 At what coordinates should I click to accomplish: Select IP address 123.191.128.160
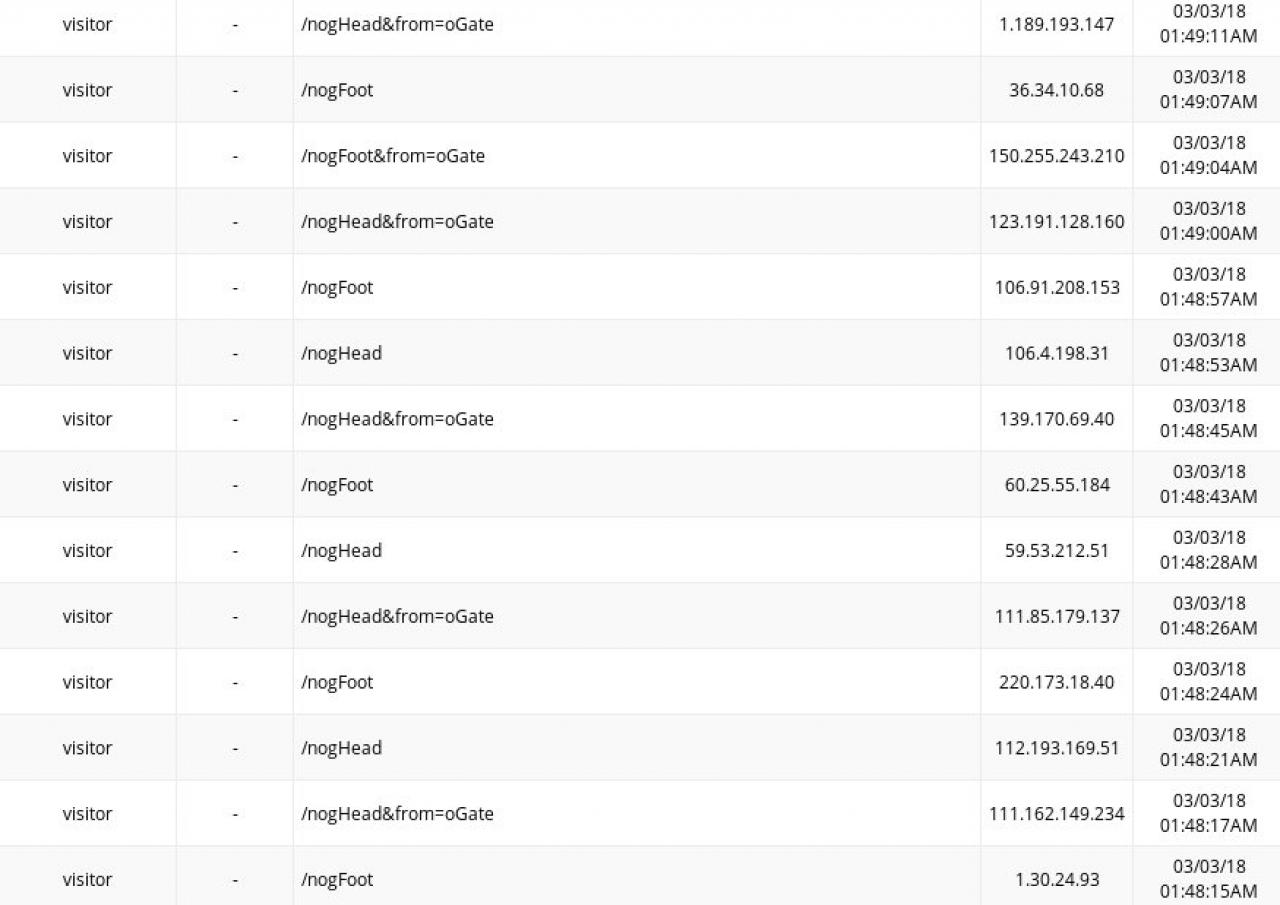(x=1056, y=222)
